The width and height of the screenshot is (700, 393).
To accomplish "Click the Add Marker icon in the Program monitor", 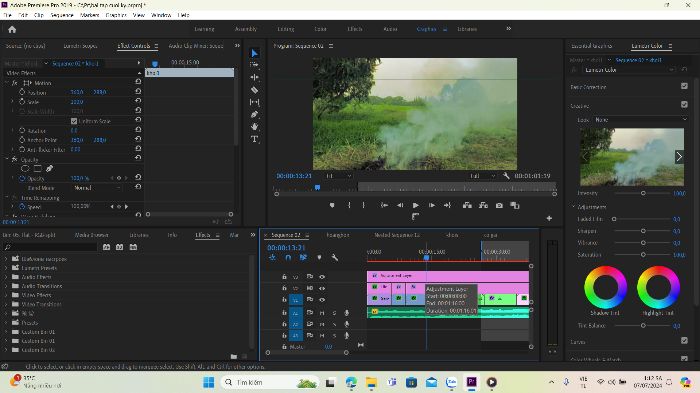I will 332,205.
